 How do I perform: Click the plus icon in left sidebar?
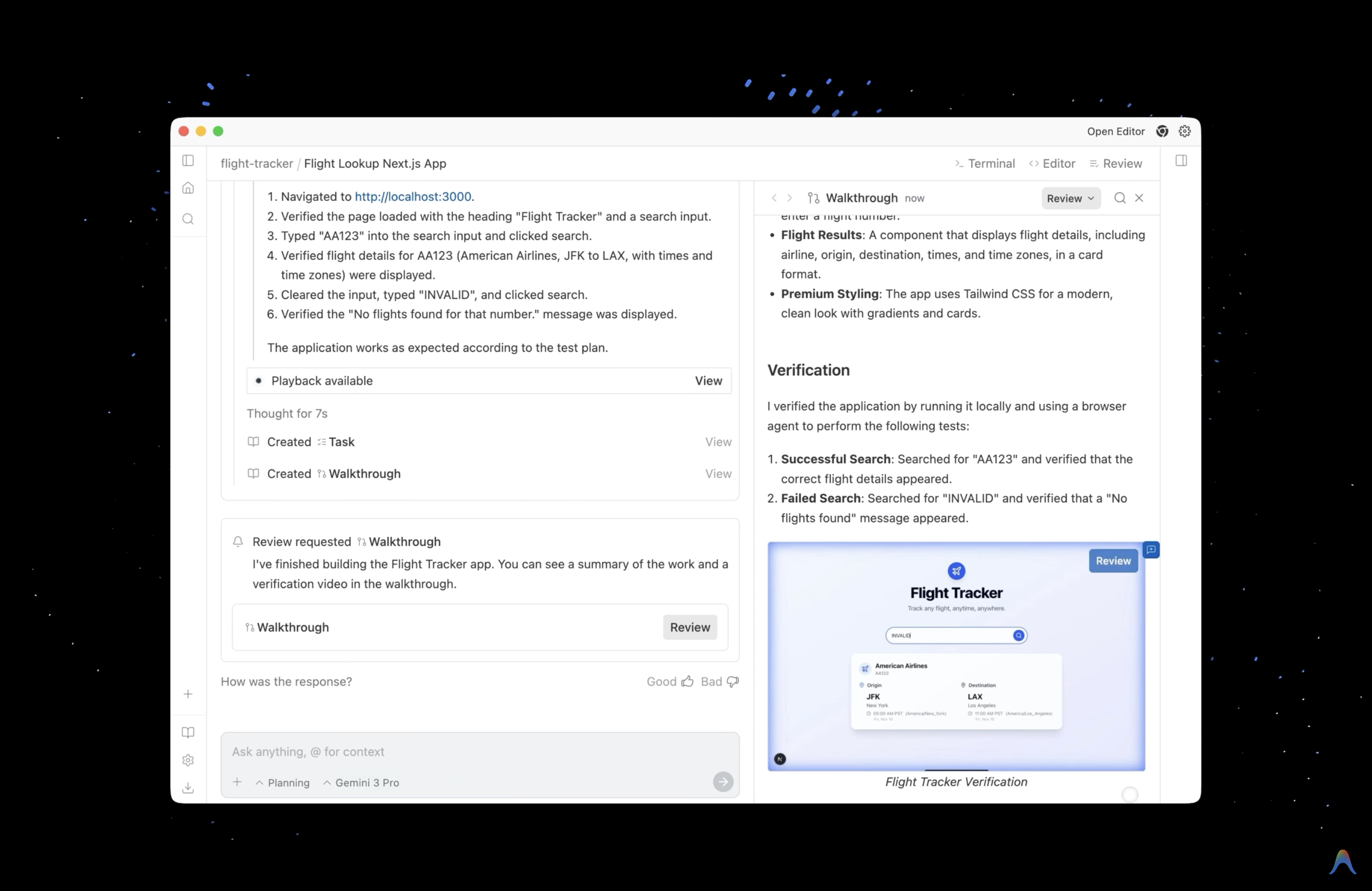coord(188,694)
